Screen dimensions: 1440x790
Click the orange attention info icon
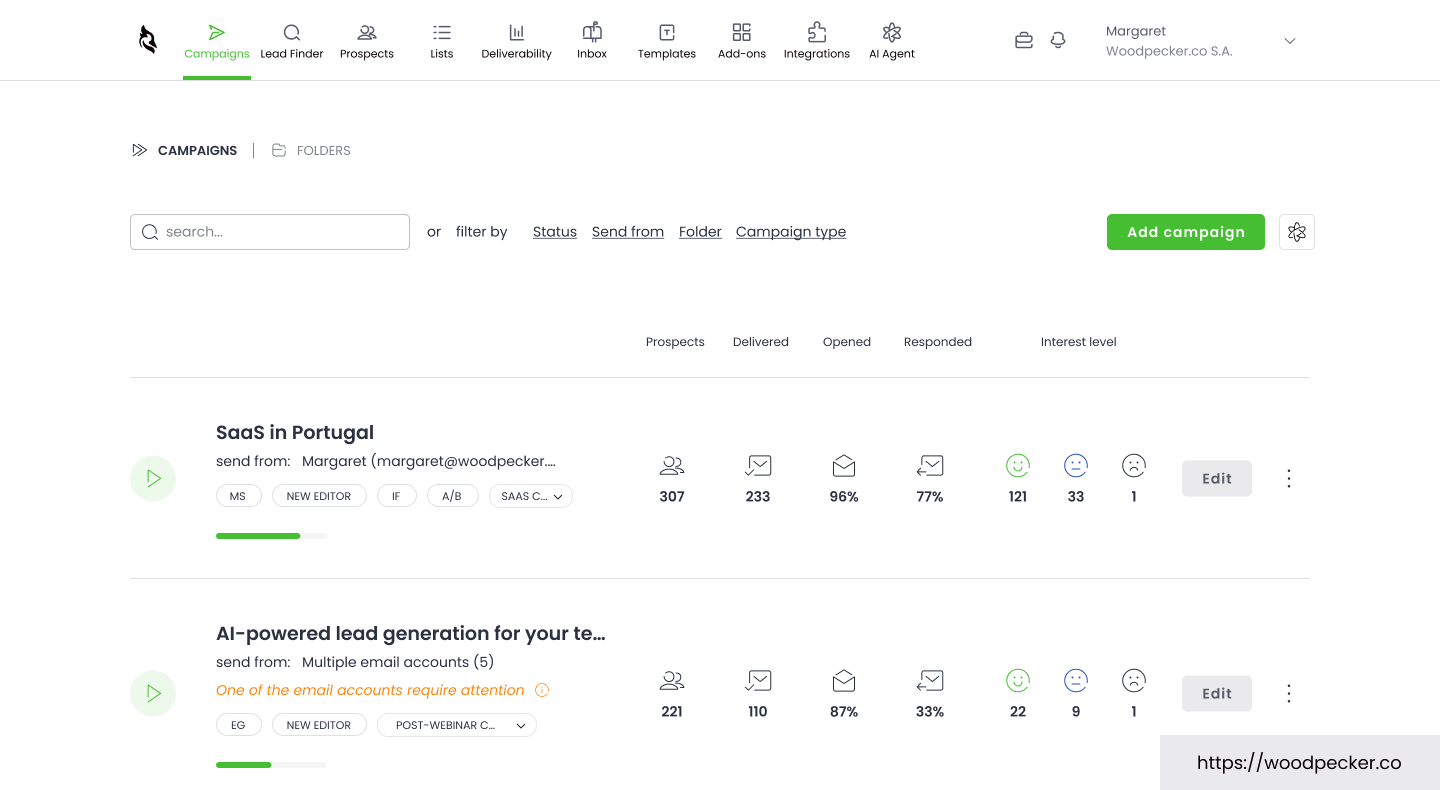point(542,690)
